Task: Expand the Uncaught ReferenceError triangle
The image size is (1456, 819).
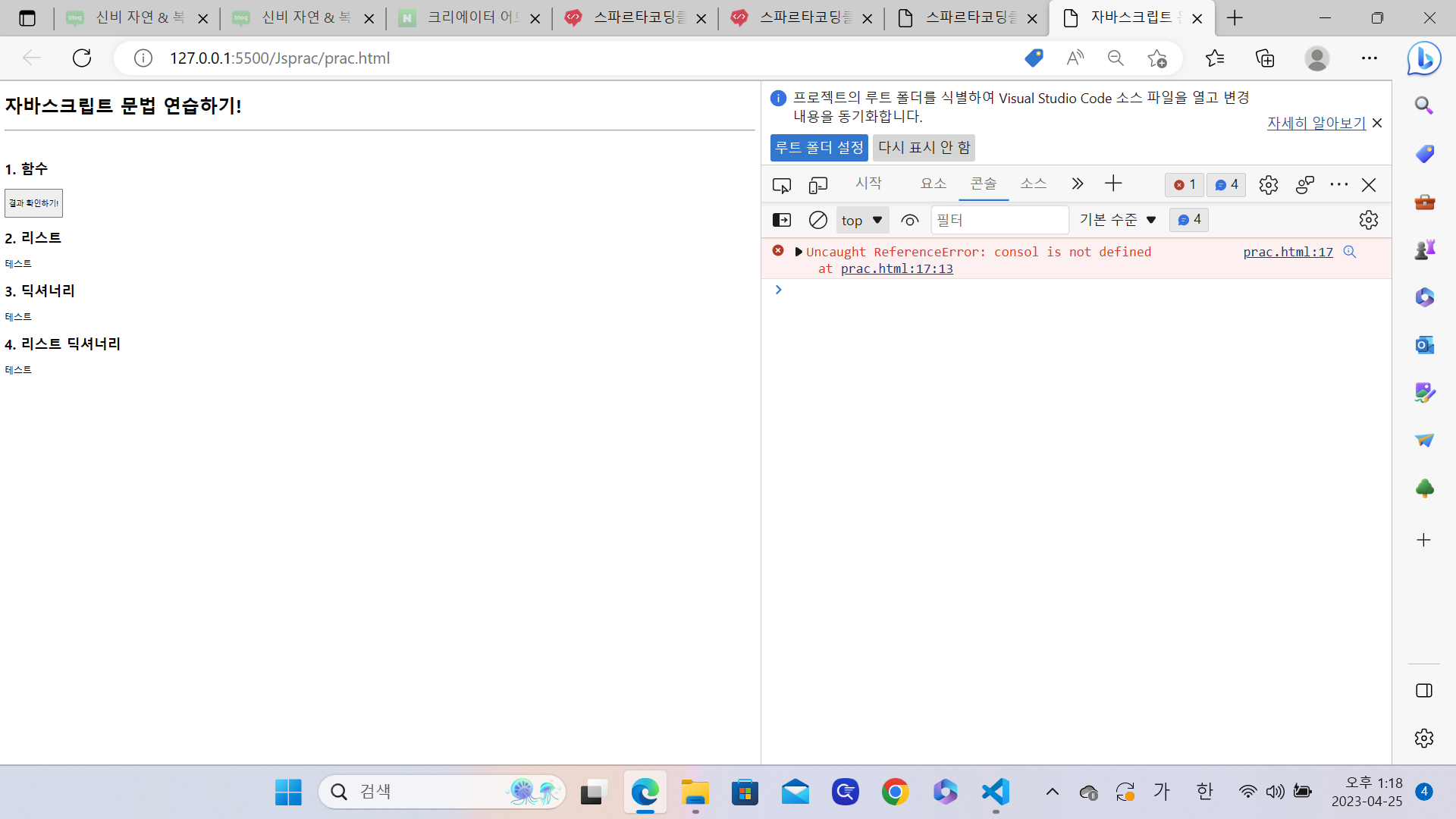Action: point(799,252)
